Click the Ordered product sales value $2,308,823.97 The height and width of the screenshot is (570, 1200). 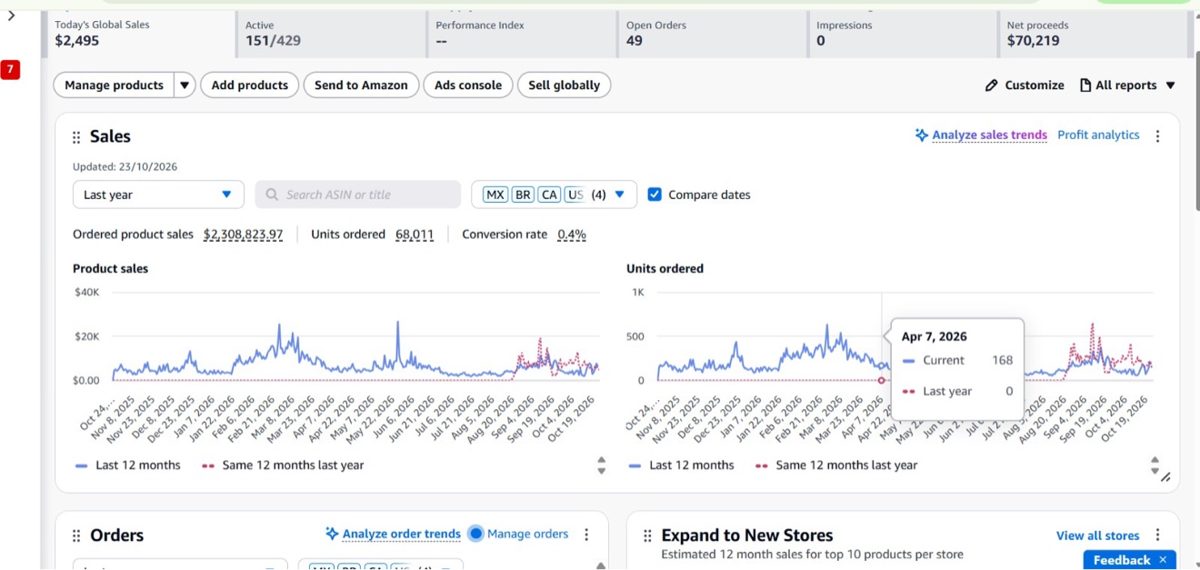point(243,235)
